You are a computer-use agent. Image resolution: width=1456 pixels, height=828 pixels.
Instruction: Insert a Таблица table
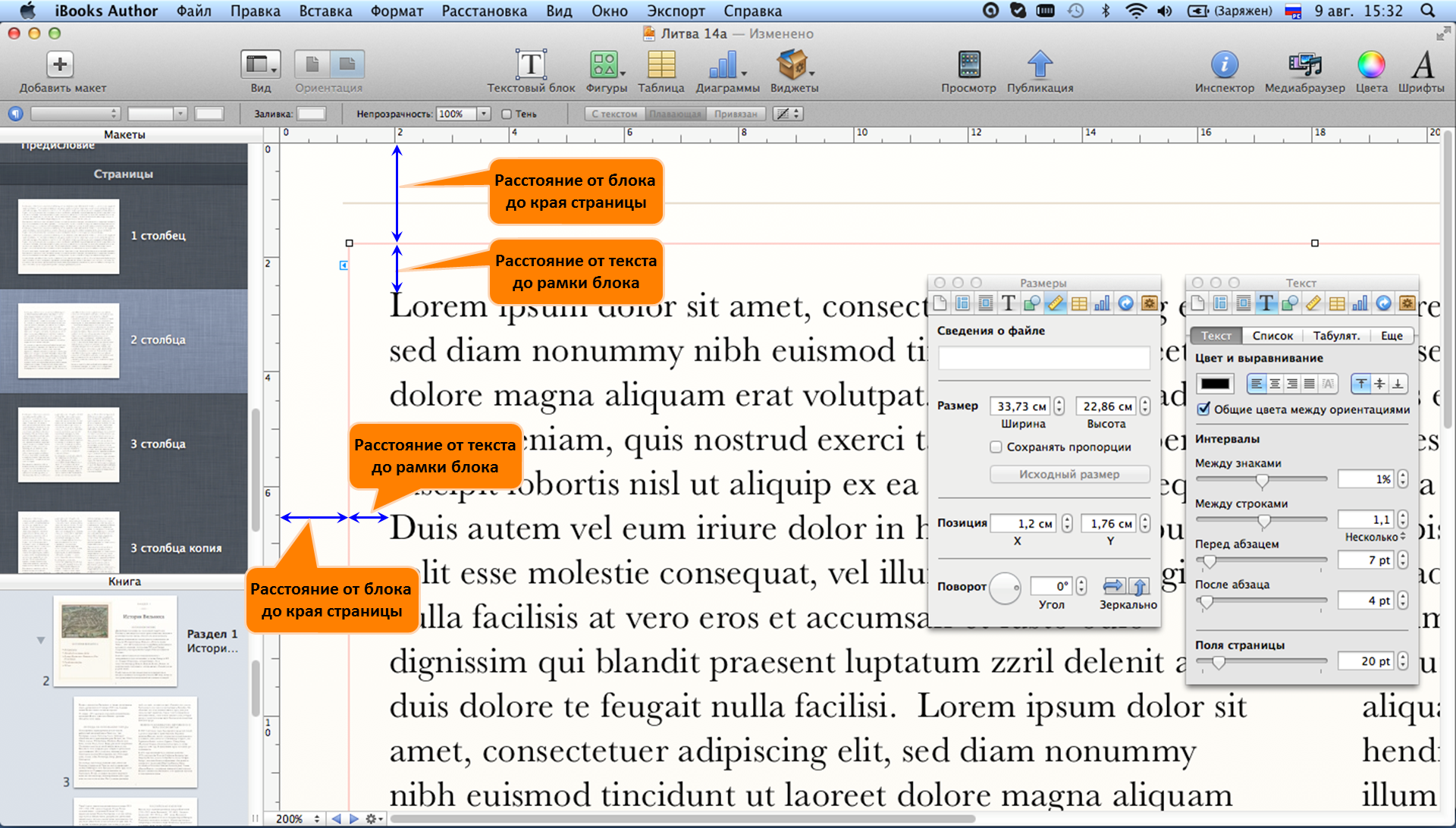661,64
